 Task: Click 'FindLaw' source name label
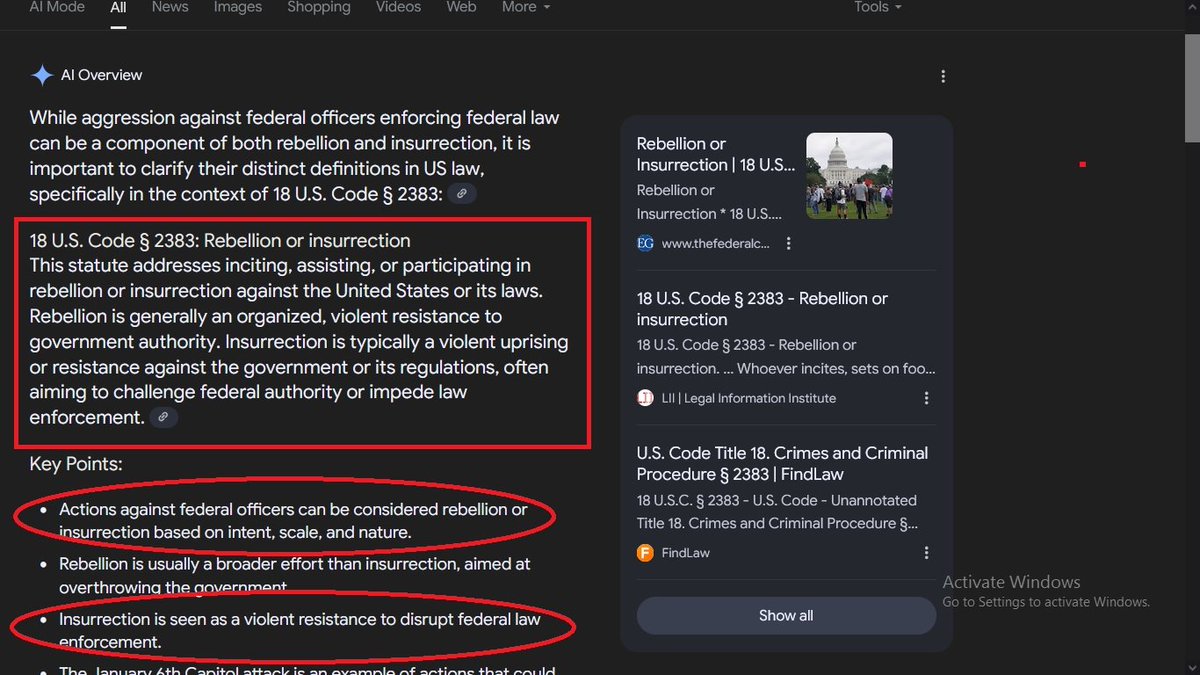point(686,553)
